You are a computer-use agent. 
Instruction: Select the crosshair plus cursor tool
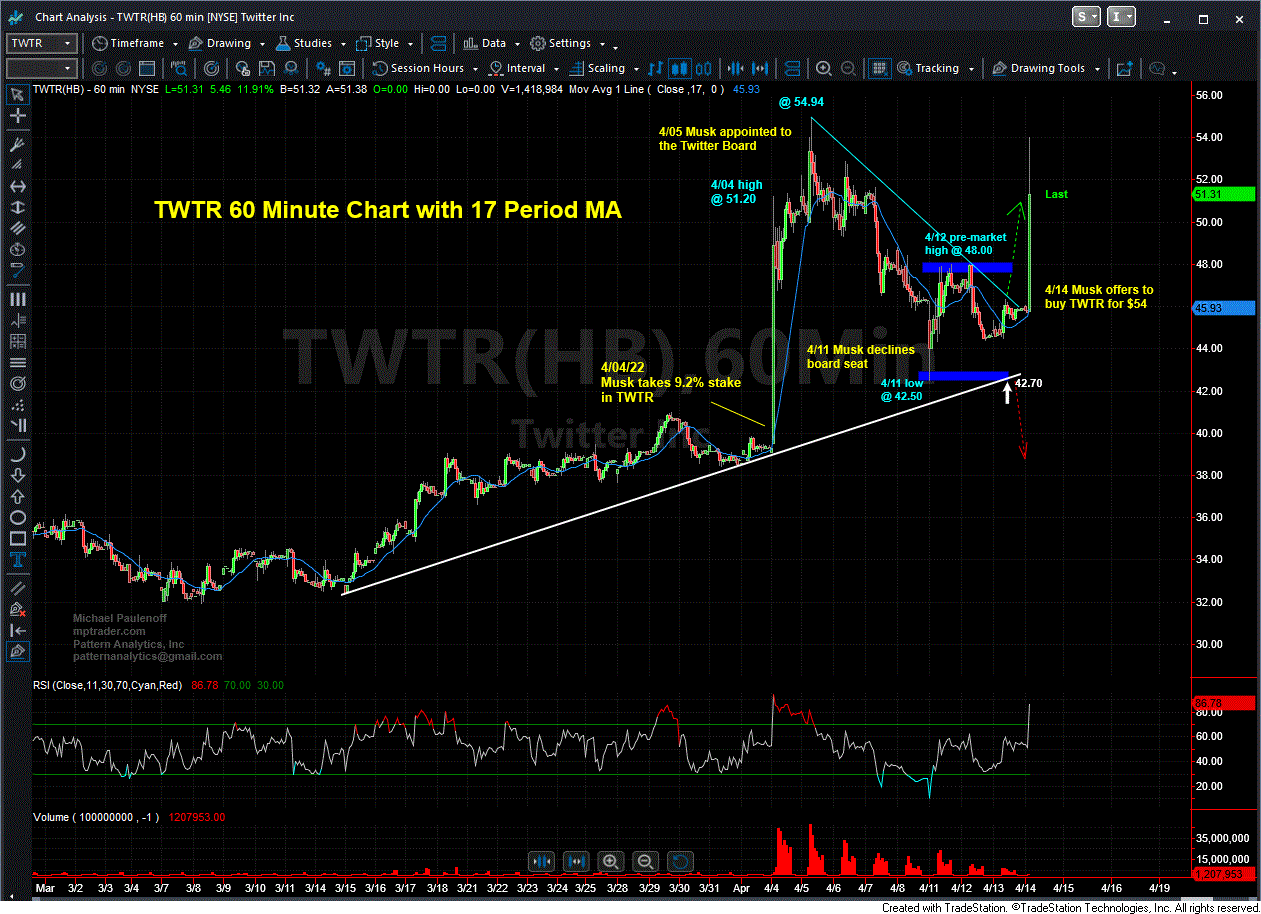17,118
